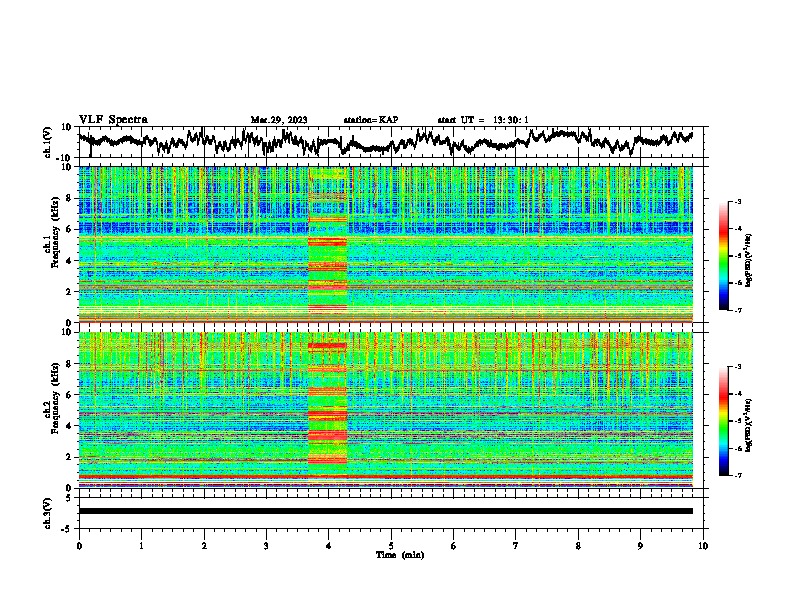
Task: Click the ch.2 color scale bar
Action: [723, 421]
